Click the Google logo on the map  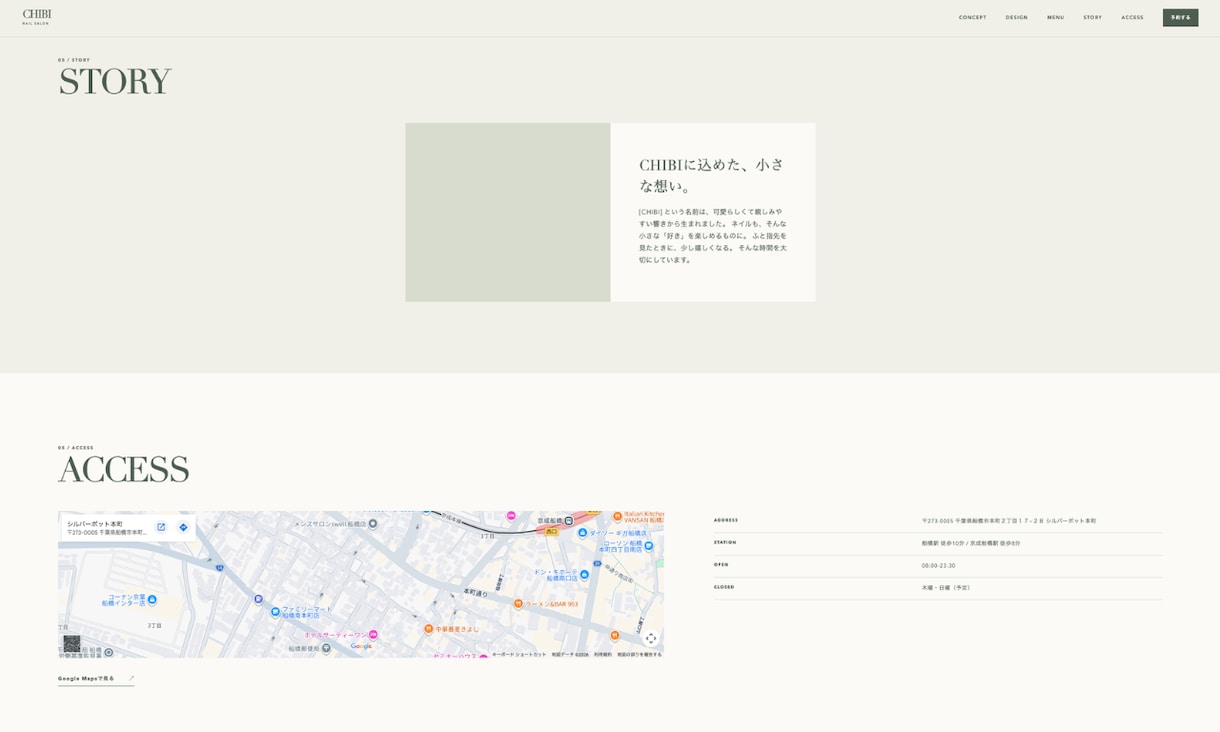(361, 646)
